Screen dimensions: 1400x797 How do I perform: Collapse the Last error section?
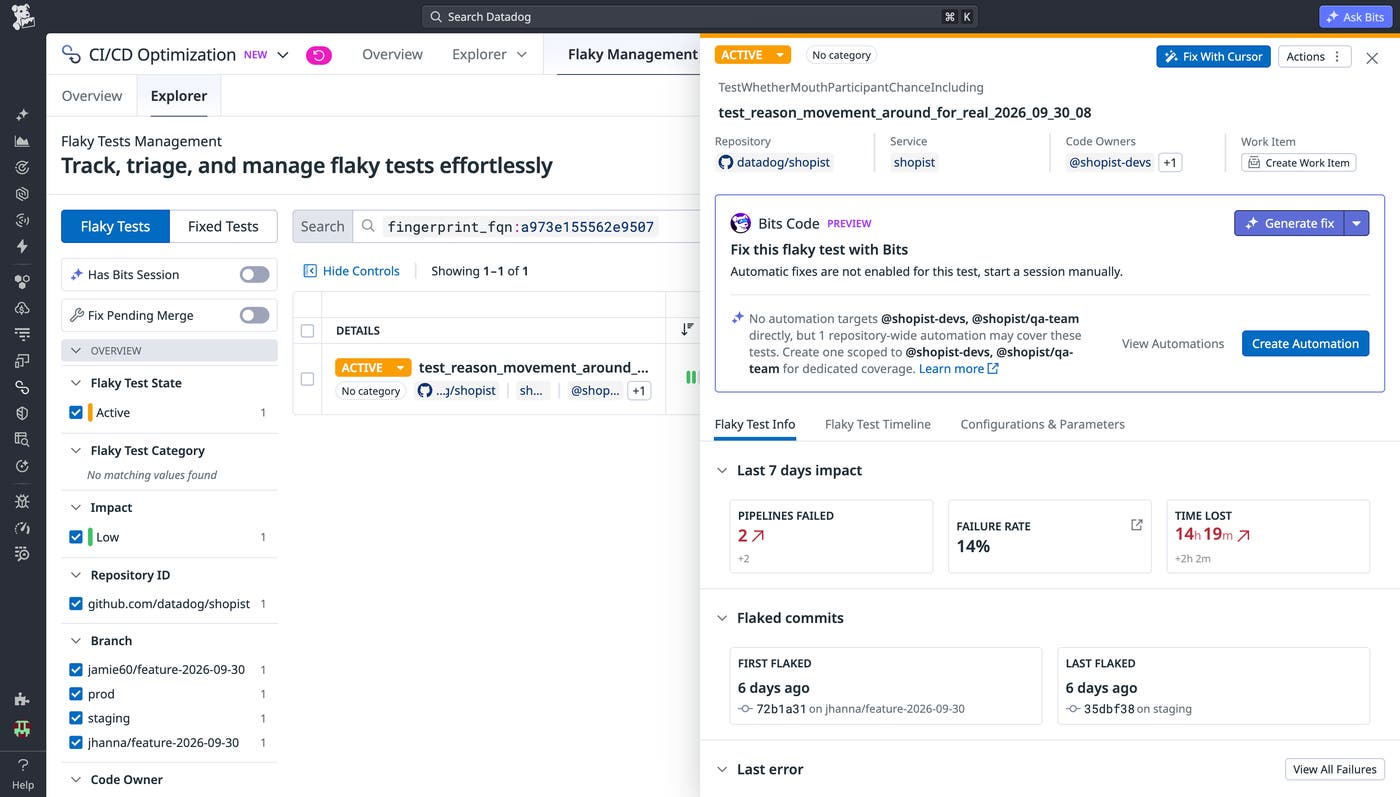722,769
